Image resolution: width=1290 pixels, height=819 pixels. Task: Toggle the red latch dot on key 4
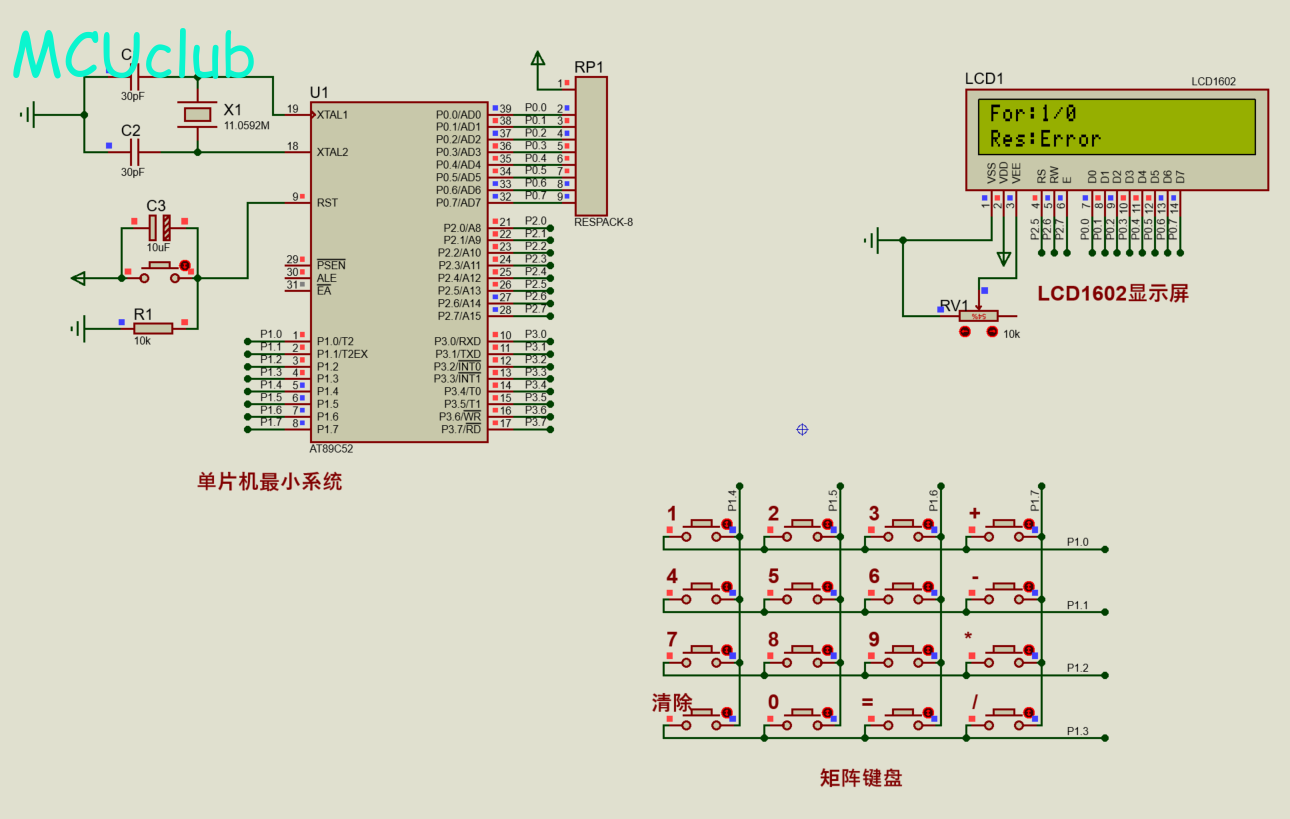tap(727, 586)
